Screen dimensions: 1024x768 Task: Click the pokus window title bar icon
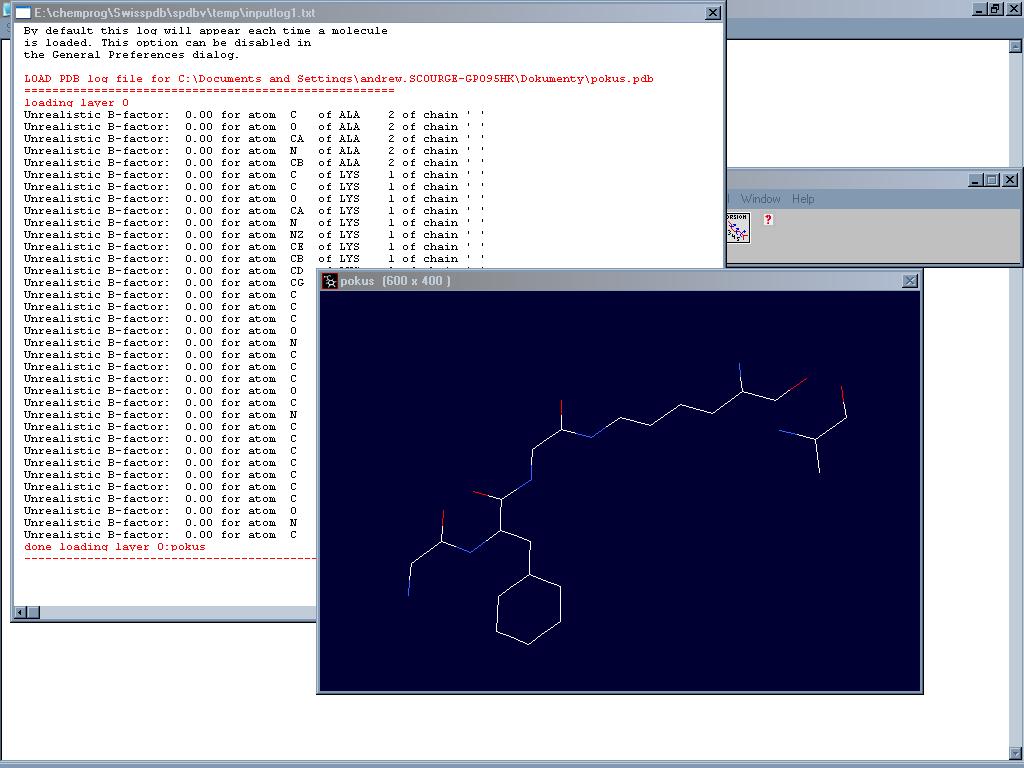[x=330, y=281]
